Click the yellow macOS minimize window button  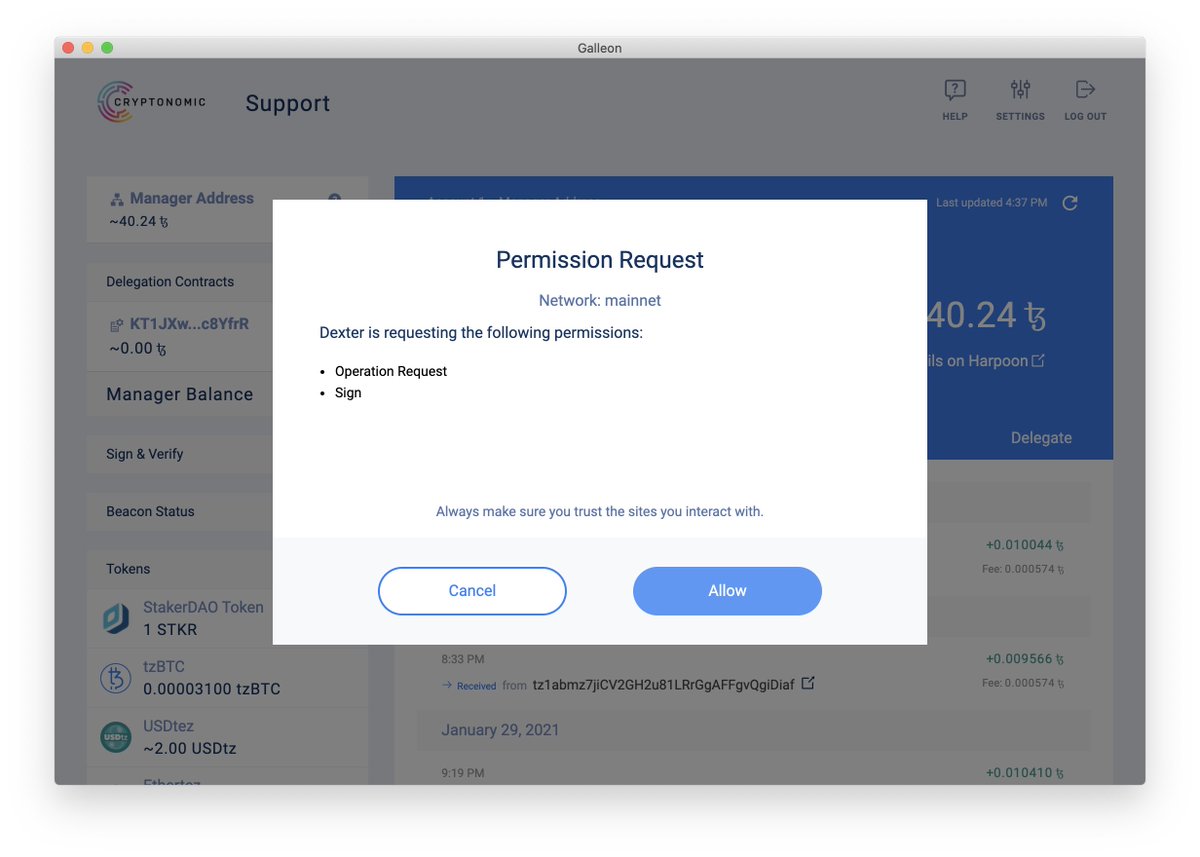click(x=88, y=47)
